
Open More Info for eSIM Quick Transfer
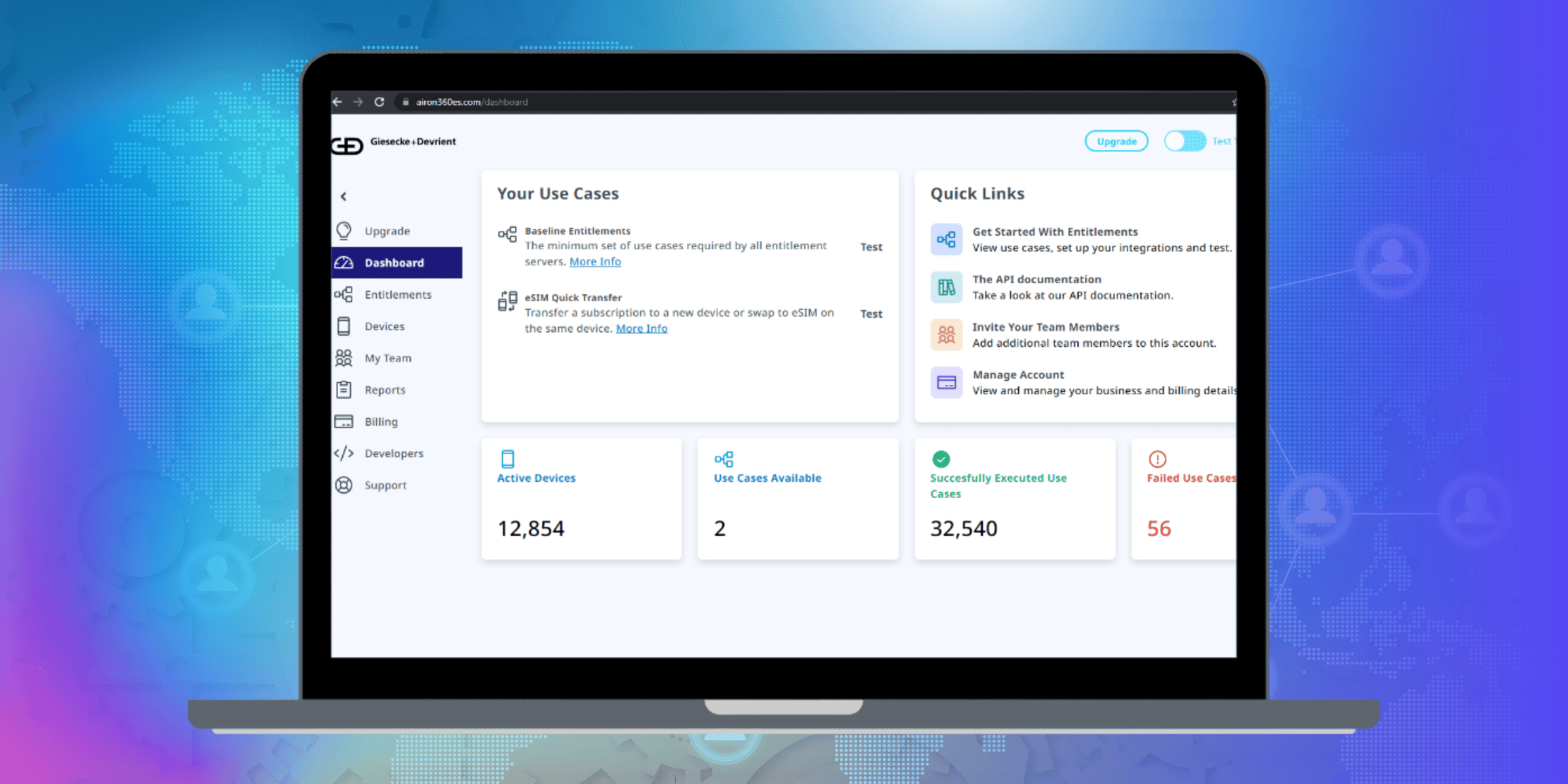[x=641, y=328]
